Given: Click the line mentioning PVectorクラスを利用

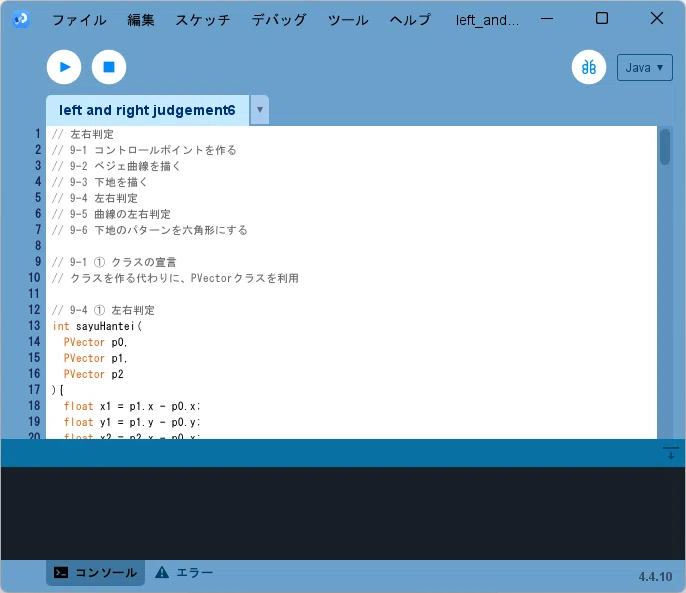Looking at the screenshot, I should point(175,278).
